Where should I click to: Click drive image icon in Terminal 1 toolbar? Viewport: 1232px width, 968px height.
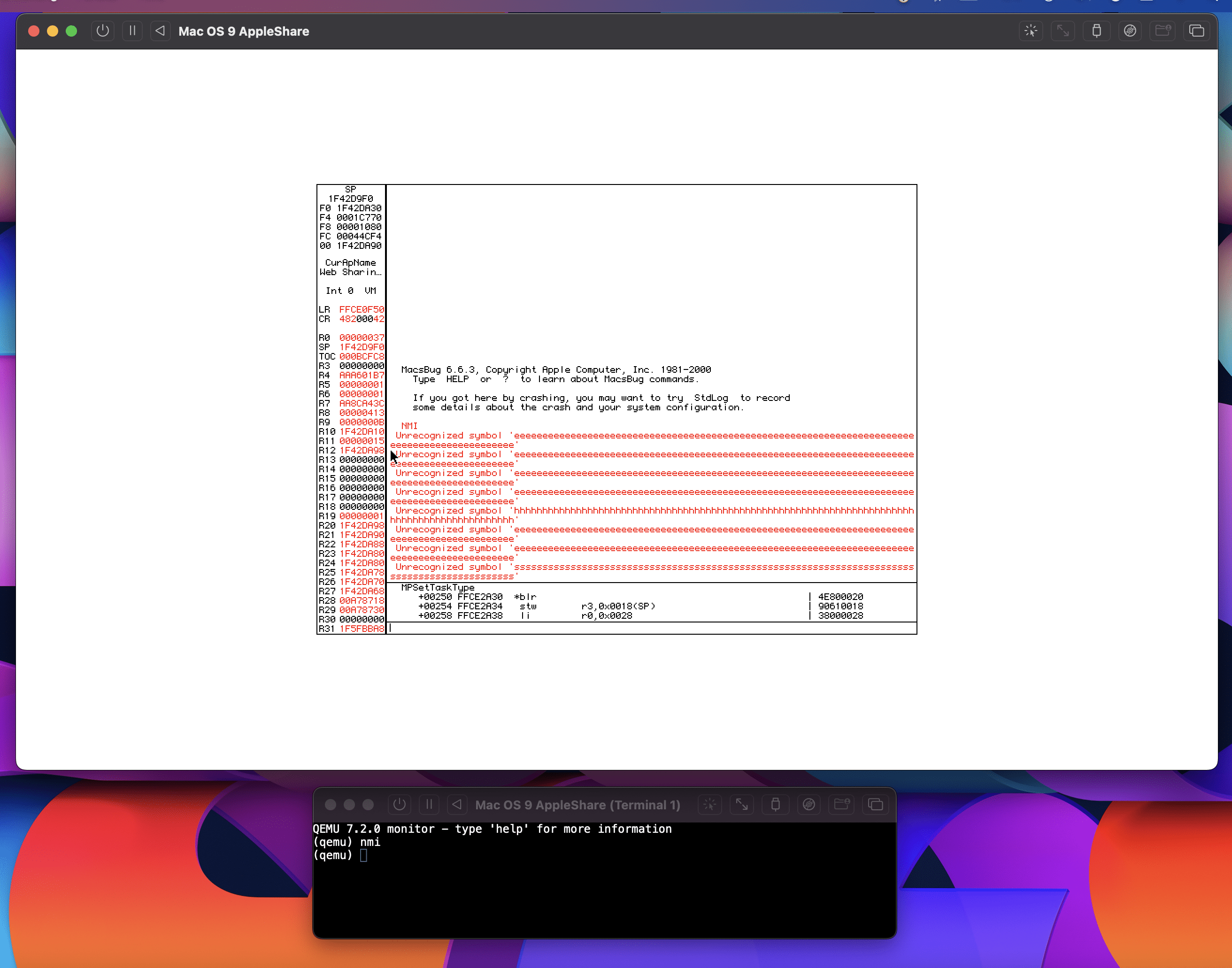tap(808, 804)
